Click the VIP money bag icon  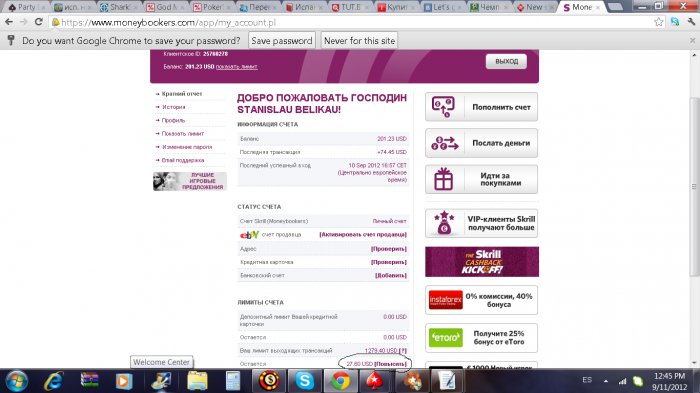[444, 223]
